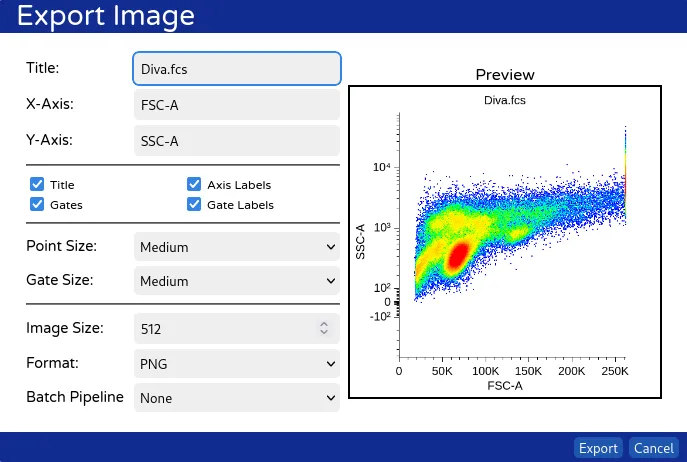Screen dimensions: 687x462
Task: Toggle the Gates checkbox
Action: pyautogui.click(x=37, y=204)
